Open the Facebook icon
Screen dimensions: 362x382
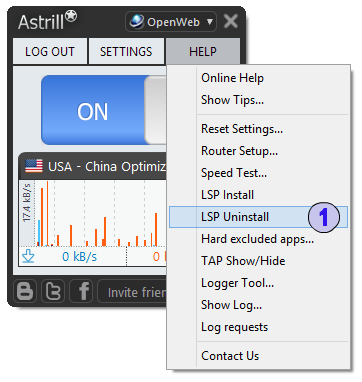[81, 291]
